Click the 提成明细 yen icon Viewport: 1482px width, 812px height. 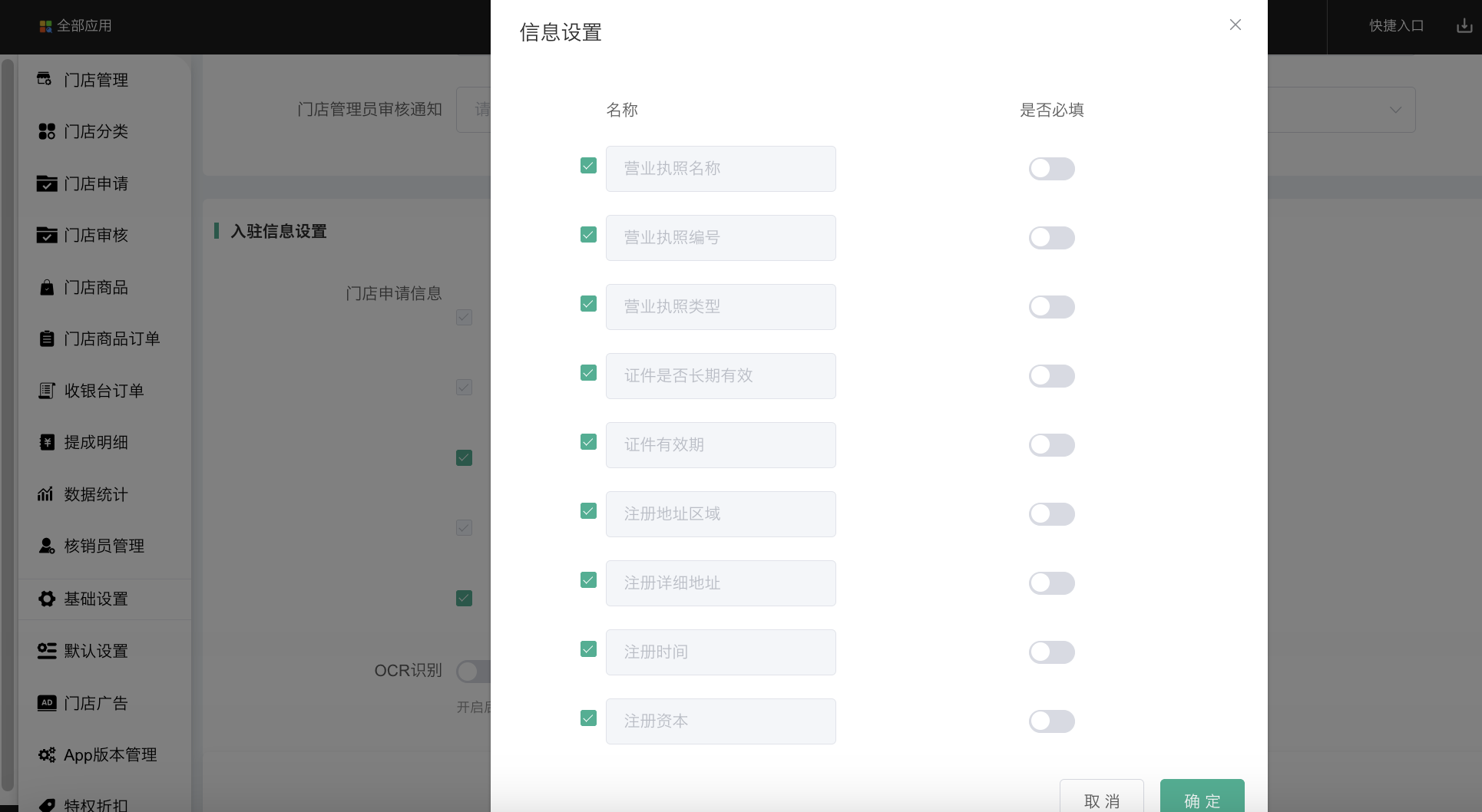pyautogui.click(x=47, y=442)
